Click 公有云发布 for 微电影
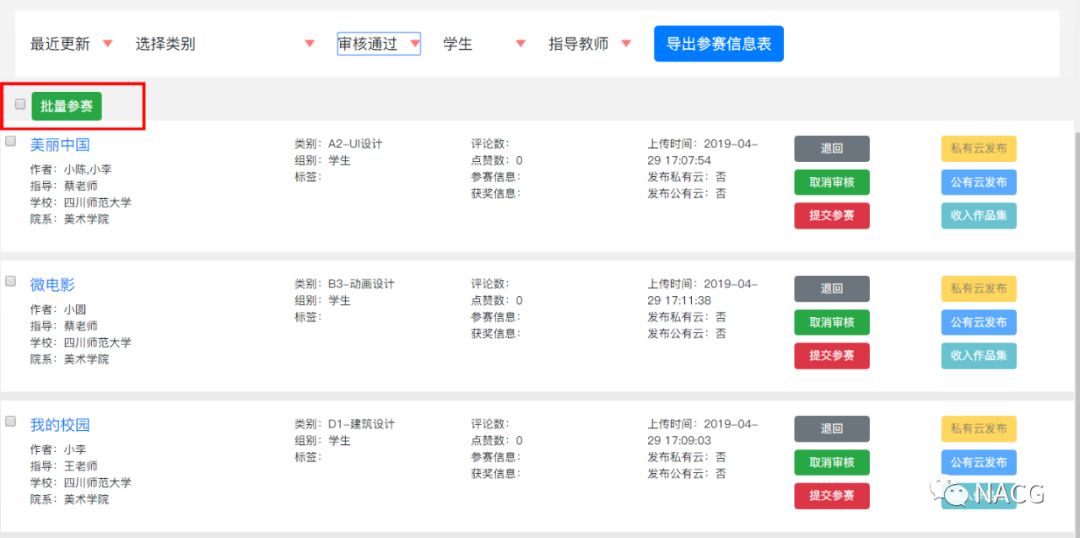Viewport: 1080px width, 538px height. click(x=979, y=322)
